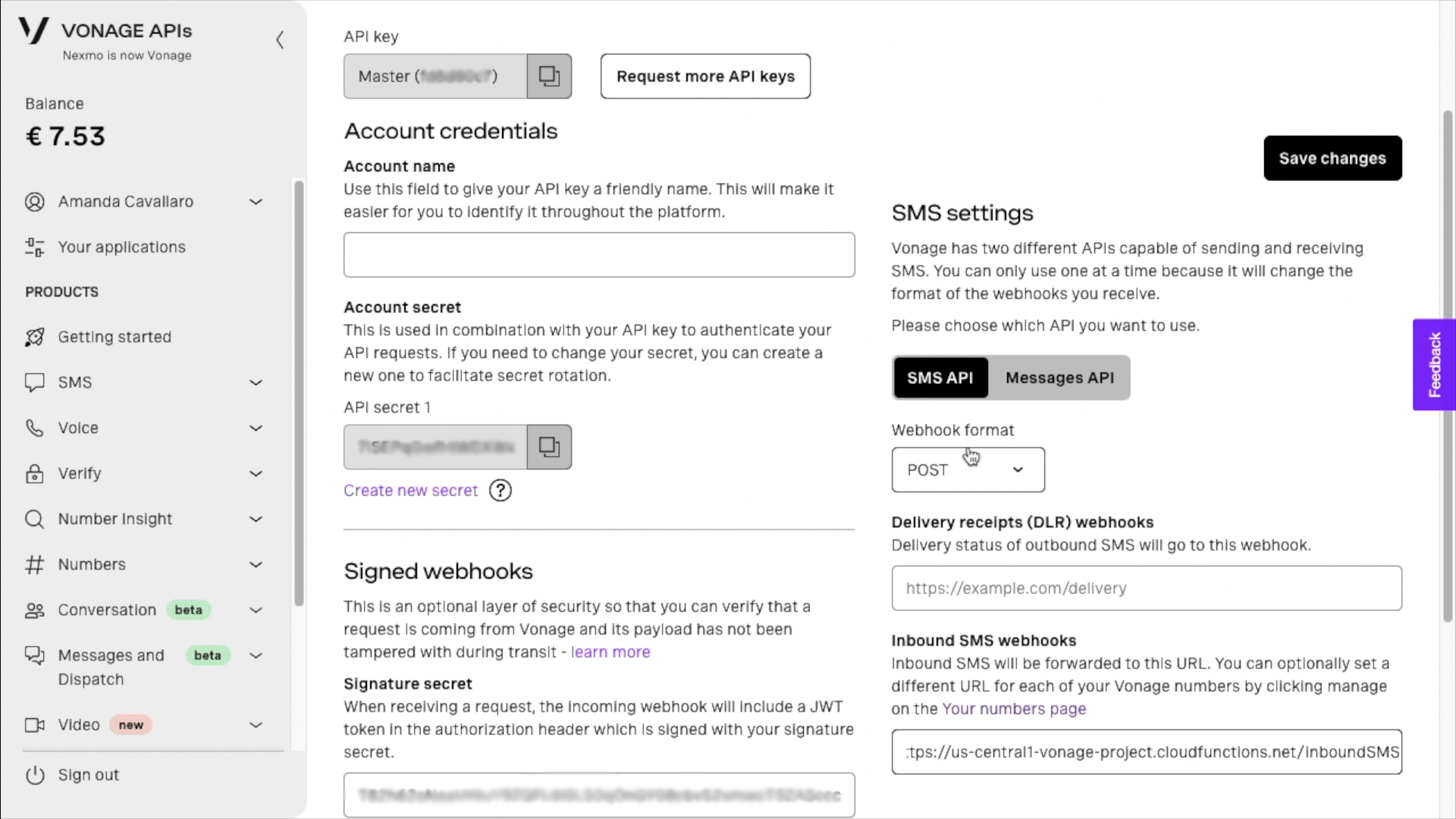Expand the Voice menu chevron
The width and height of the screenshot is (1456, 819).
[256, 428]
